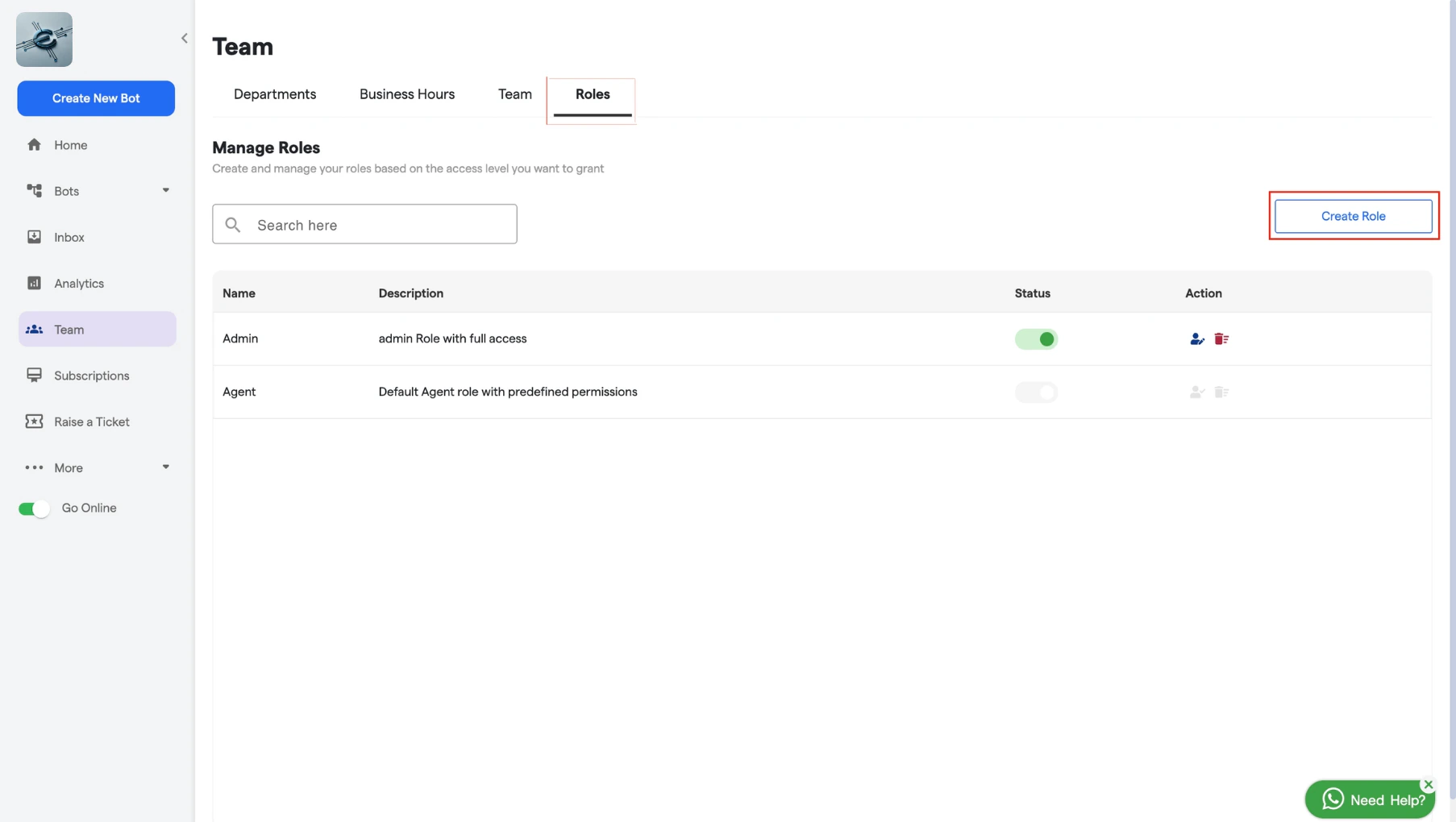Open the Need Help WhatsApp button
Viewport: 1456px width, 822px height.
coord(1370,799)
